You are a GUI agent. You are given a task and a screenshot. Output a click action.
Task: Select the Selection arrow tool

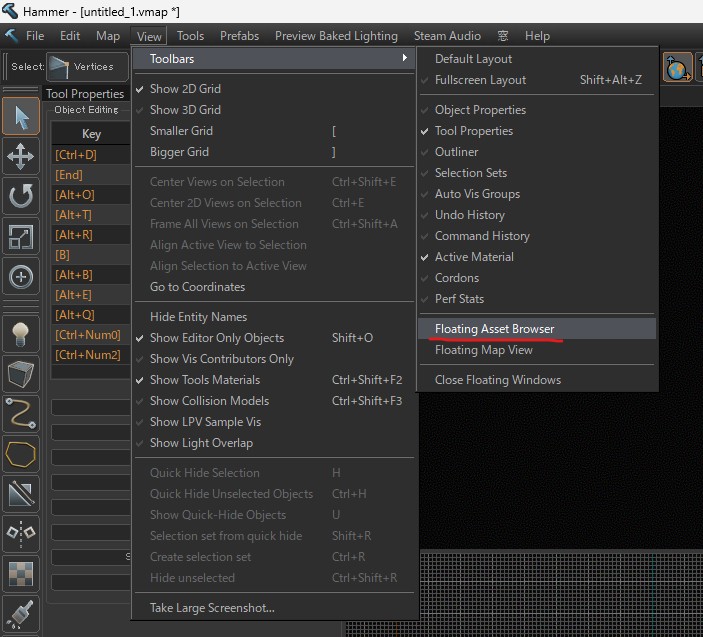[x=21, y=117]
